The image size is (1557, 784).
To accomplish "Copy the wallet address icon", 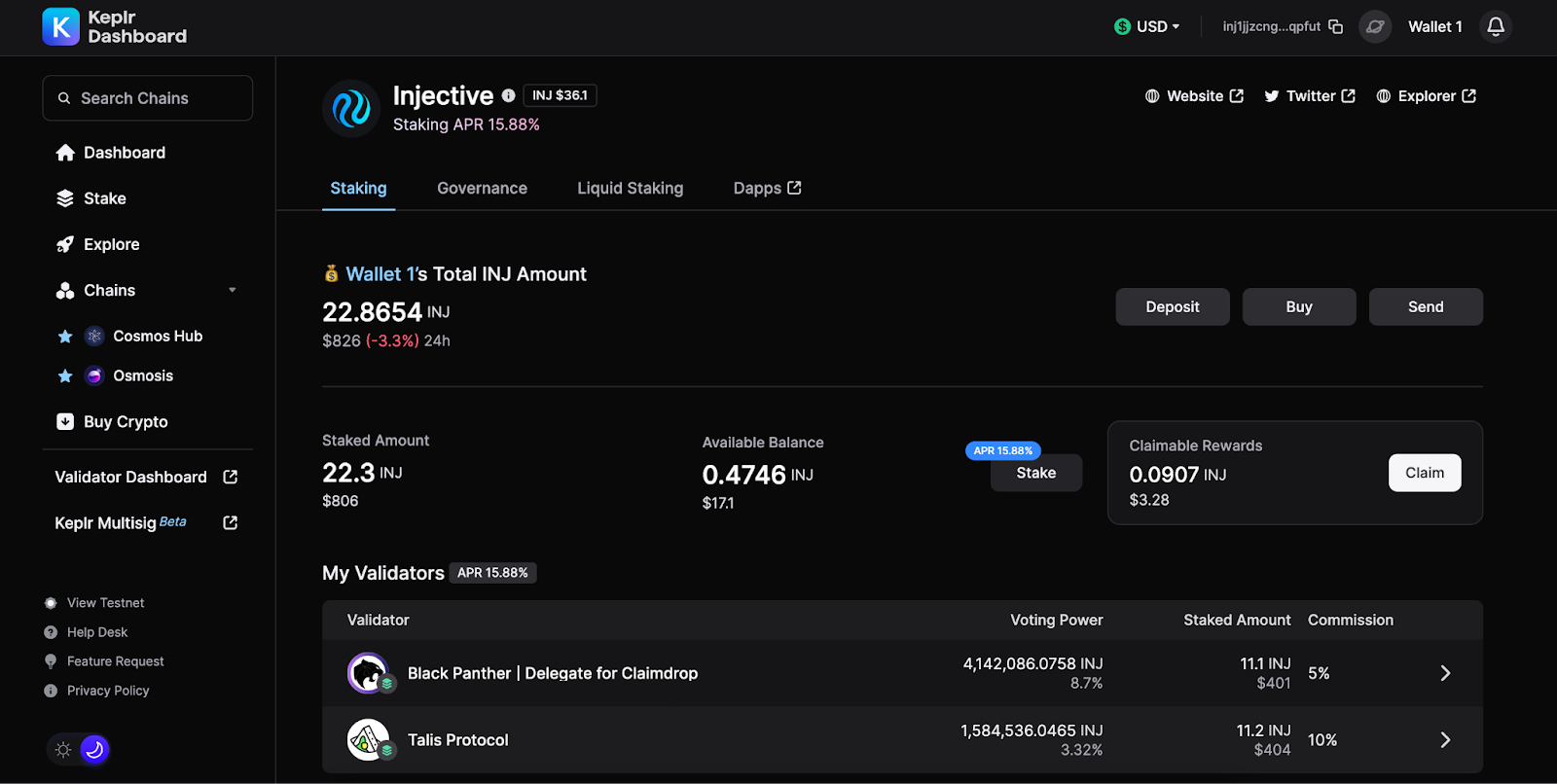I will click(1335, 26).
